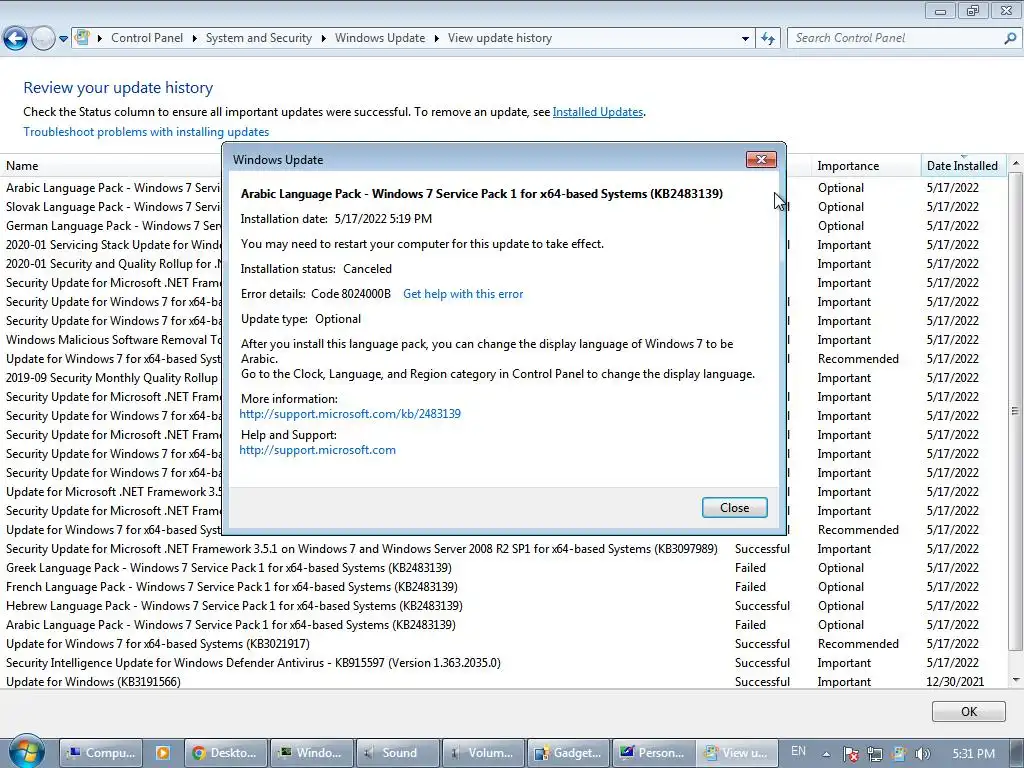Open Troubleshoot problems with installing updates
This screenshot has height=768, width=1024.
(x=146, y=132)
